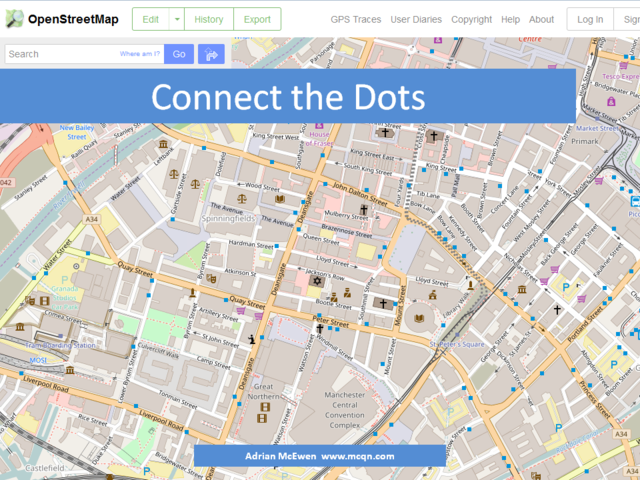Click the OpenStreetMap magnifier logo

[15, 19]
